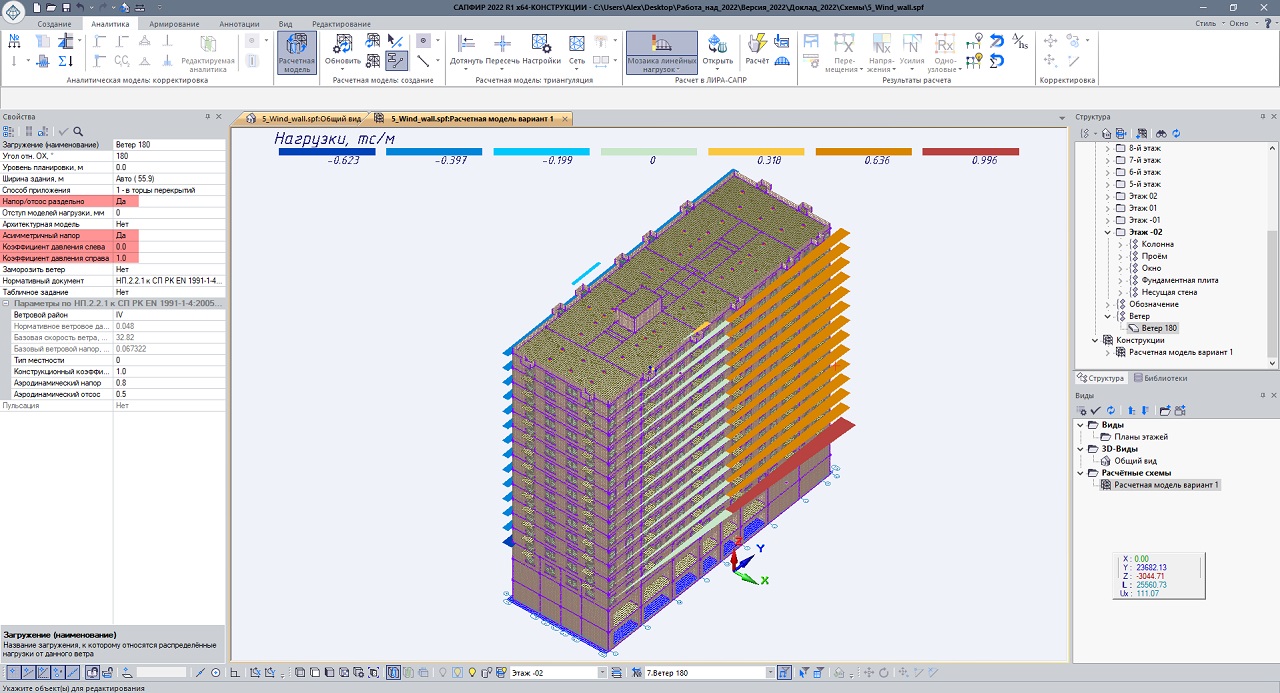This screenshot has width=1280, height=693.
Task: Toggle Мозаика линейных нагрузок display
Action: (x=661, y=52)
